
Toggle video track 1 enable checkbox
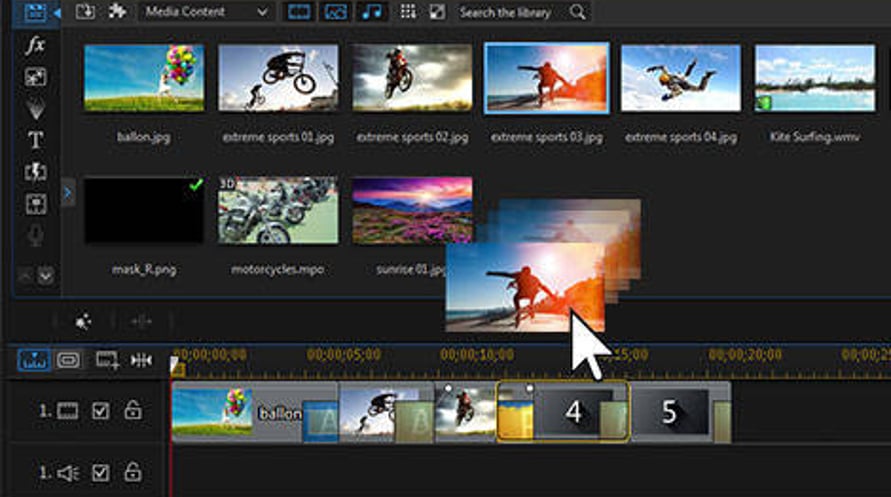(x=101, y=411)
